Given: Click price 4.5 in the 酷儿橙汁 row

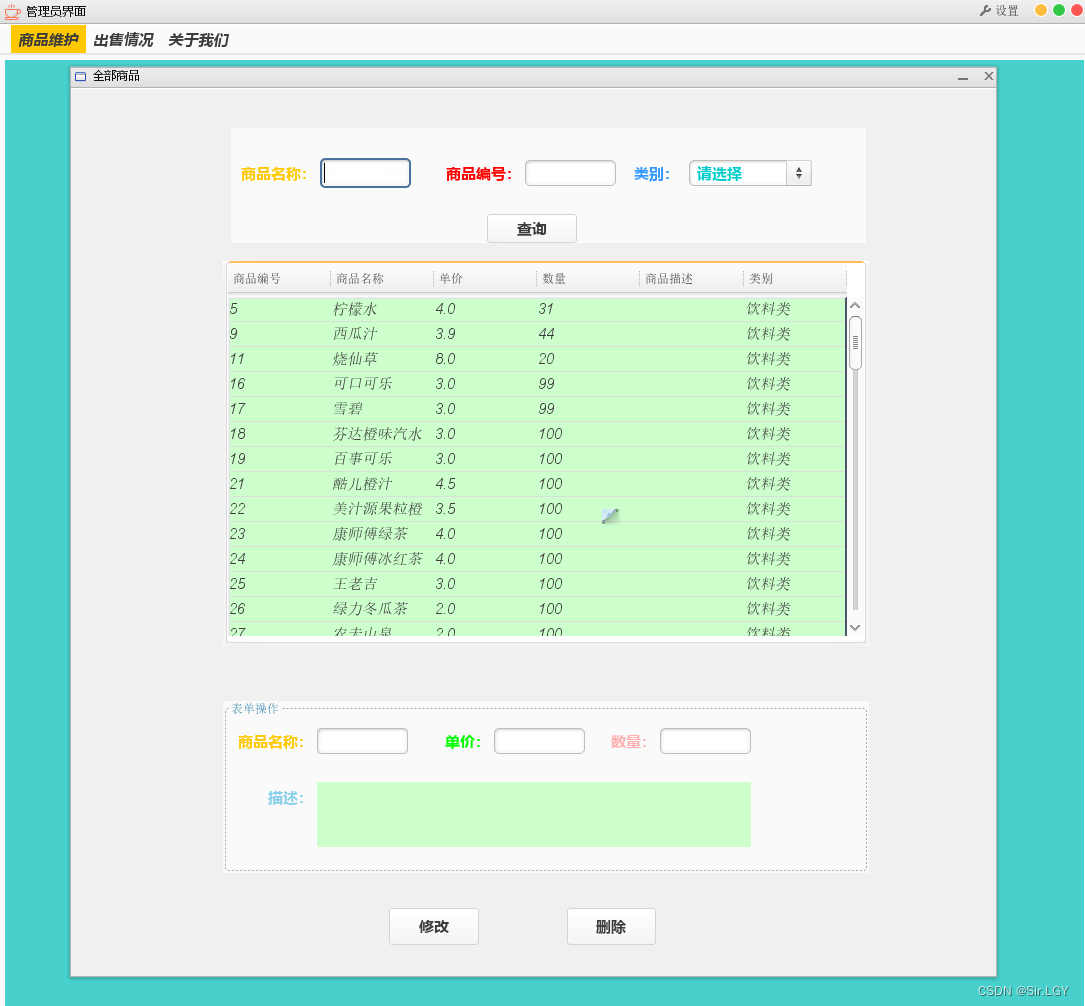Looking at the screenshot, I should tap(446, 484).
